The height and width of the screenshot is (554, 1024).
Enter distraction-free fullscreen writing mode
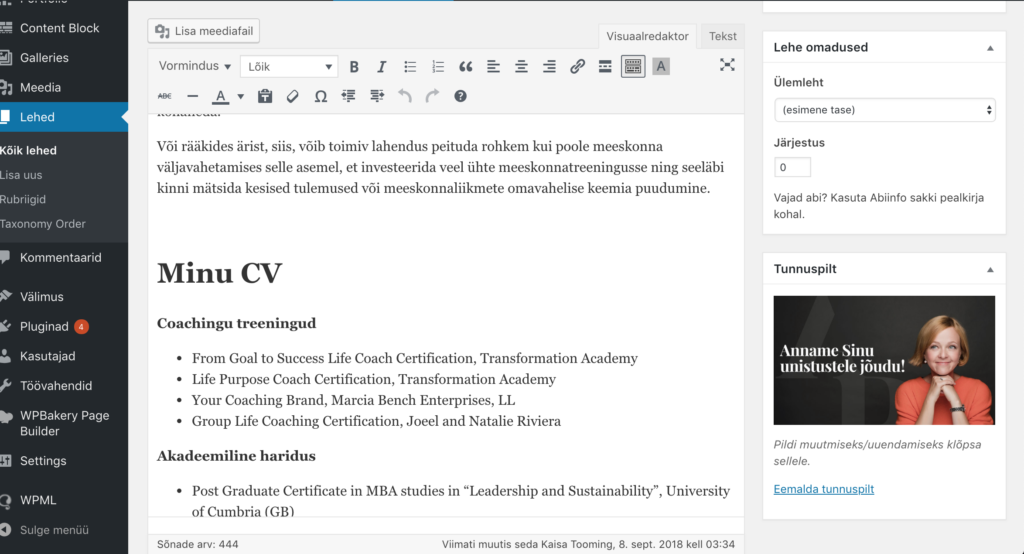pos(727,65)
